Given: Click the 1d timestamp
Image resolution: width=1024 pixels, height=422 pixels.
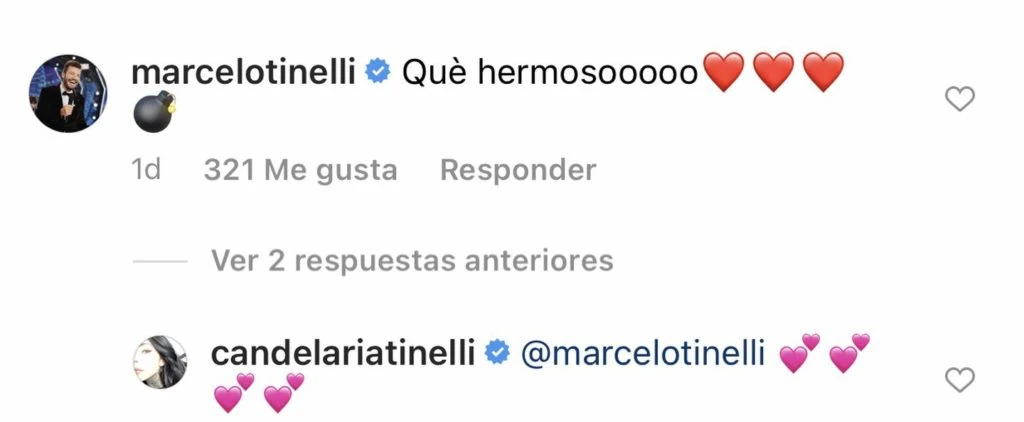Looking at the screenshot, I should point(146,170).
